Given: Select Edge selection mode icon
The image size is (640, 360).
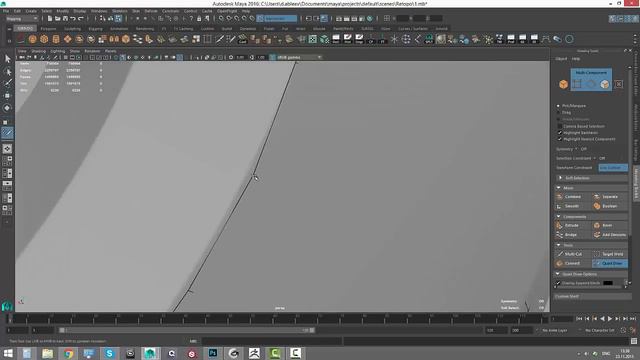Looking at the screenshot, I should point(591,84).
